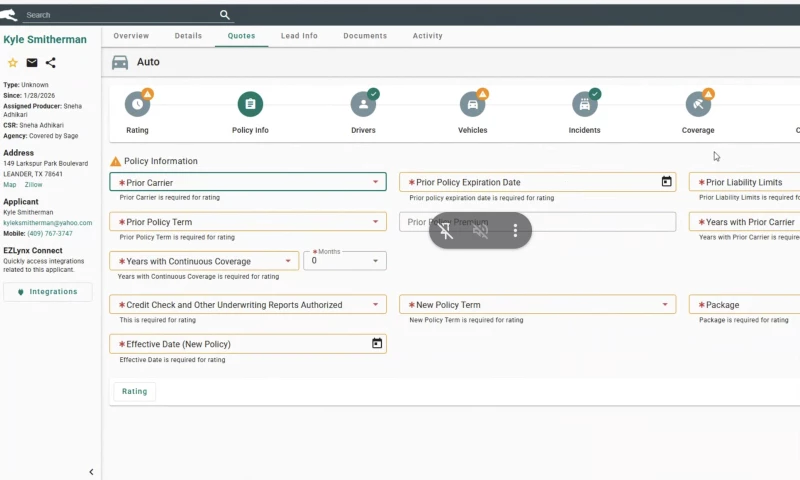Collapse the left sidebar panel arrow
This screenshot has width=800, height=480.
coord(91,472)
